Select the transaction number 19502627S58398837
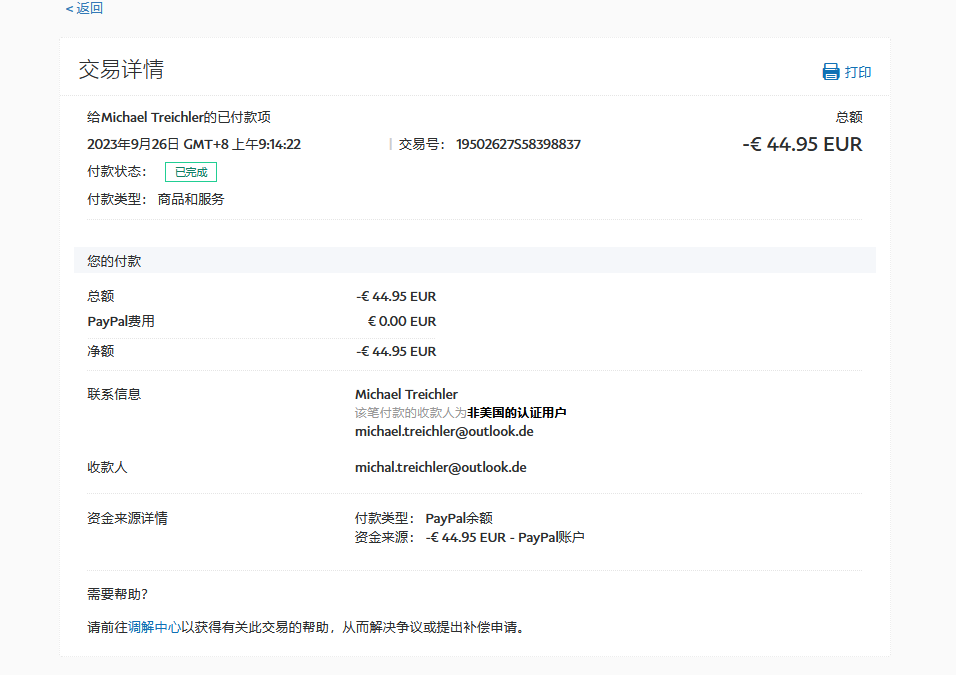 coord(518,144)
